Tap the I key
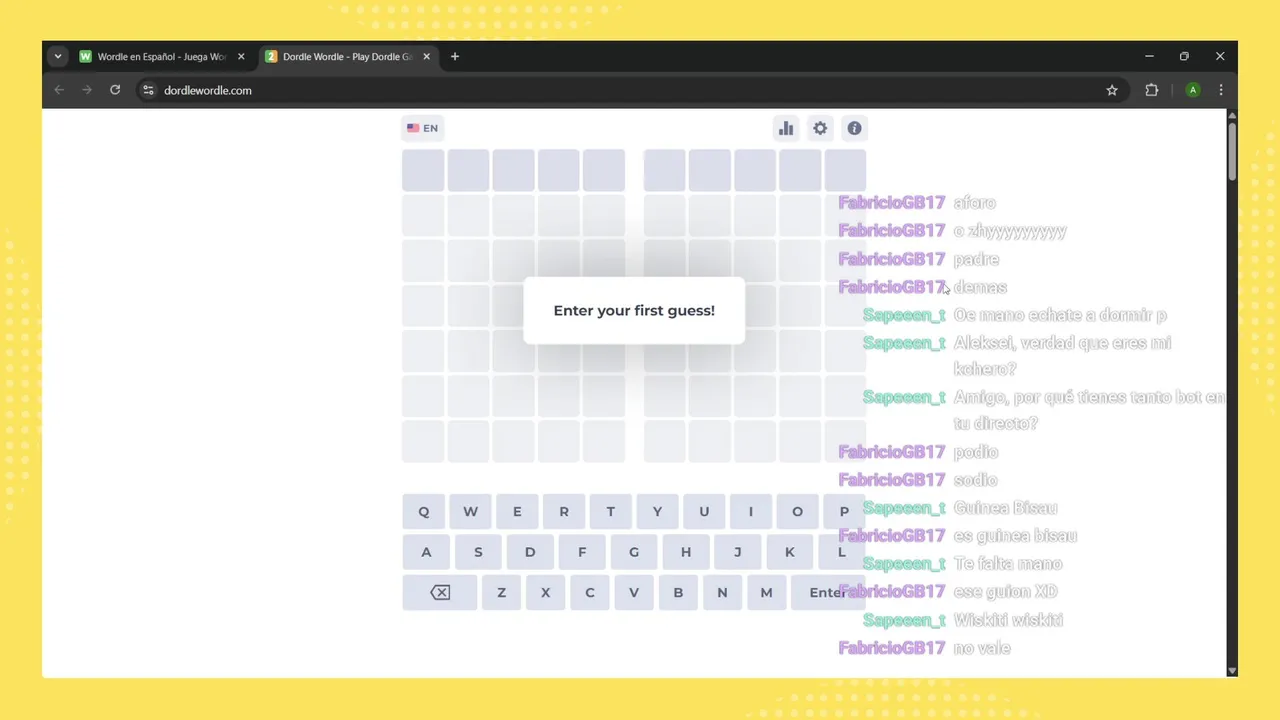This screenshot has height=720, width=1280. click(x=751, y=511)
